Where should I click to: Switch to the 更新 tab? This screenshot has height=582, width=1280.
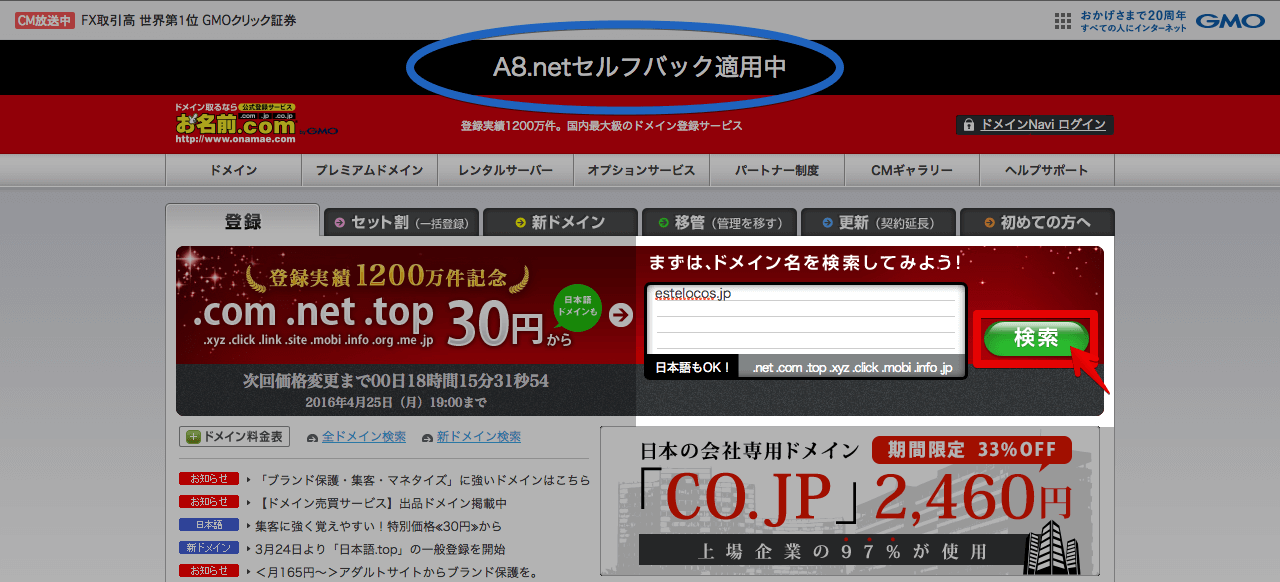pos(878,223)
